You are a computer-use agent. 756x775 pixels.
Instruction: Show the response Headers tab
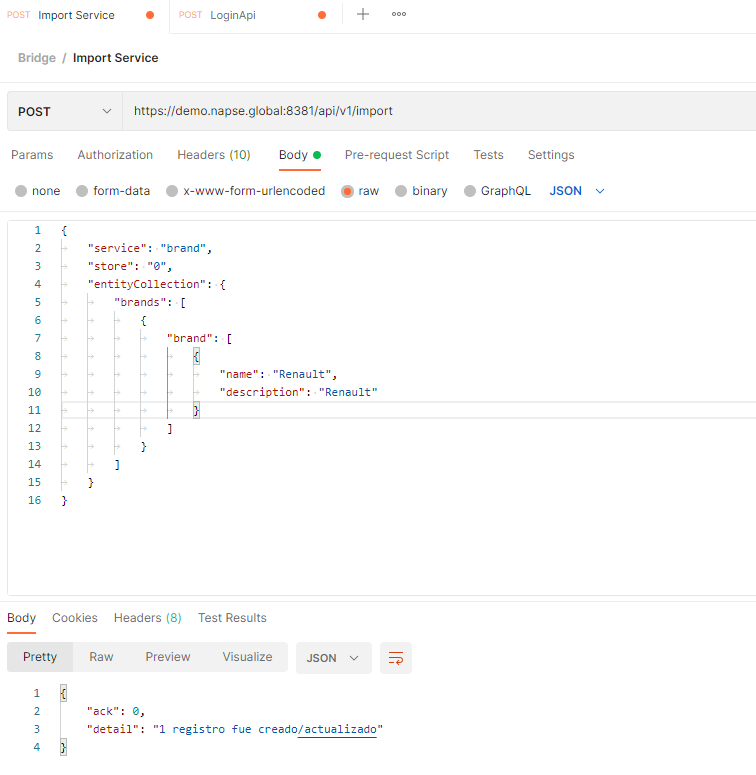point(147,618)
